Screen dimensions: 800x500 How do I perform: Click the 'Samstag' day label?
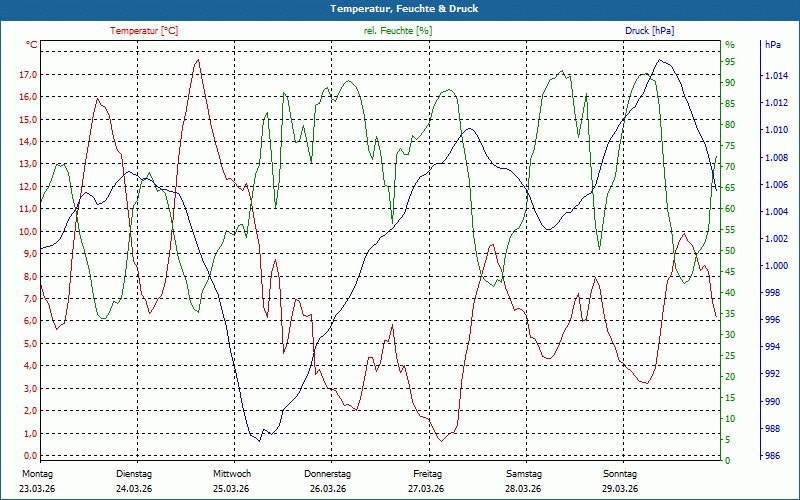(524, 474)
